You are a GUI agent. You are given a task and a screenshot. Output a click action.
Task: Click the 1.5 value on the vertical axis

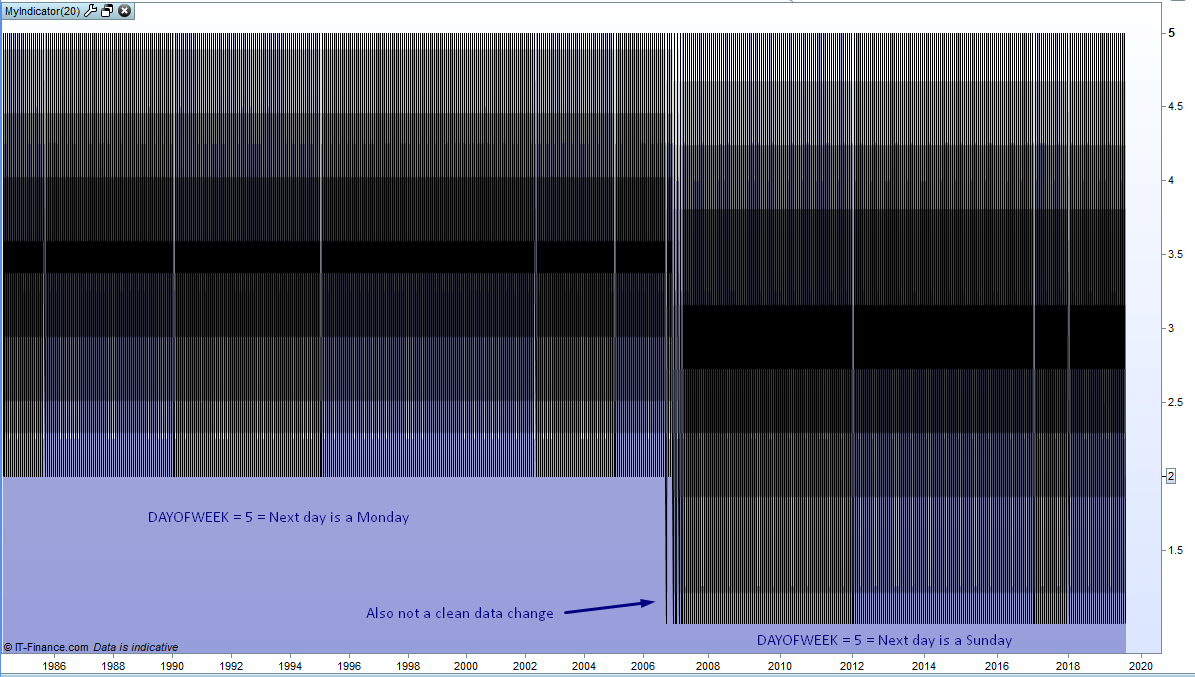tap(1175, 550)
